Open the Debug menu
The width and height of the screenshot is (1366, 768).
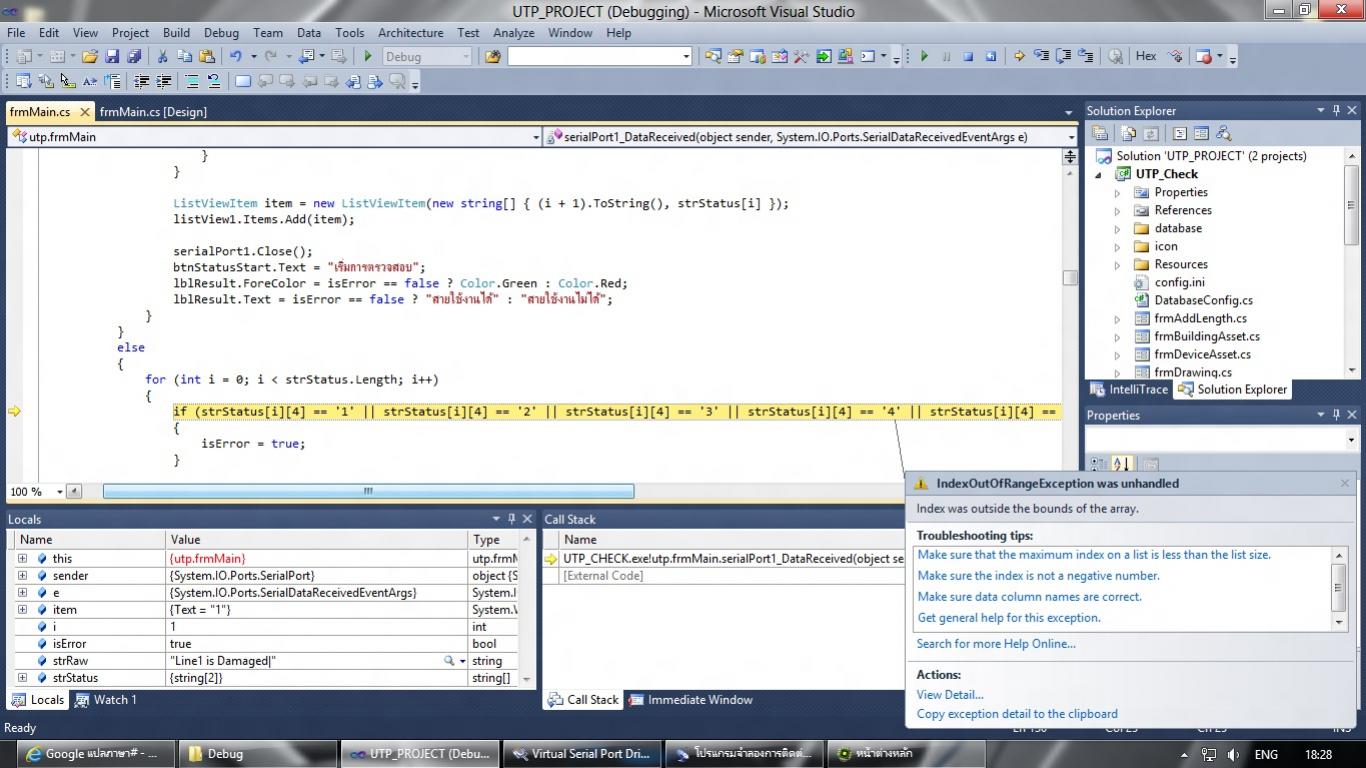[x=221, y=33]
